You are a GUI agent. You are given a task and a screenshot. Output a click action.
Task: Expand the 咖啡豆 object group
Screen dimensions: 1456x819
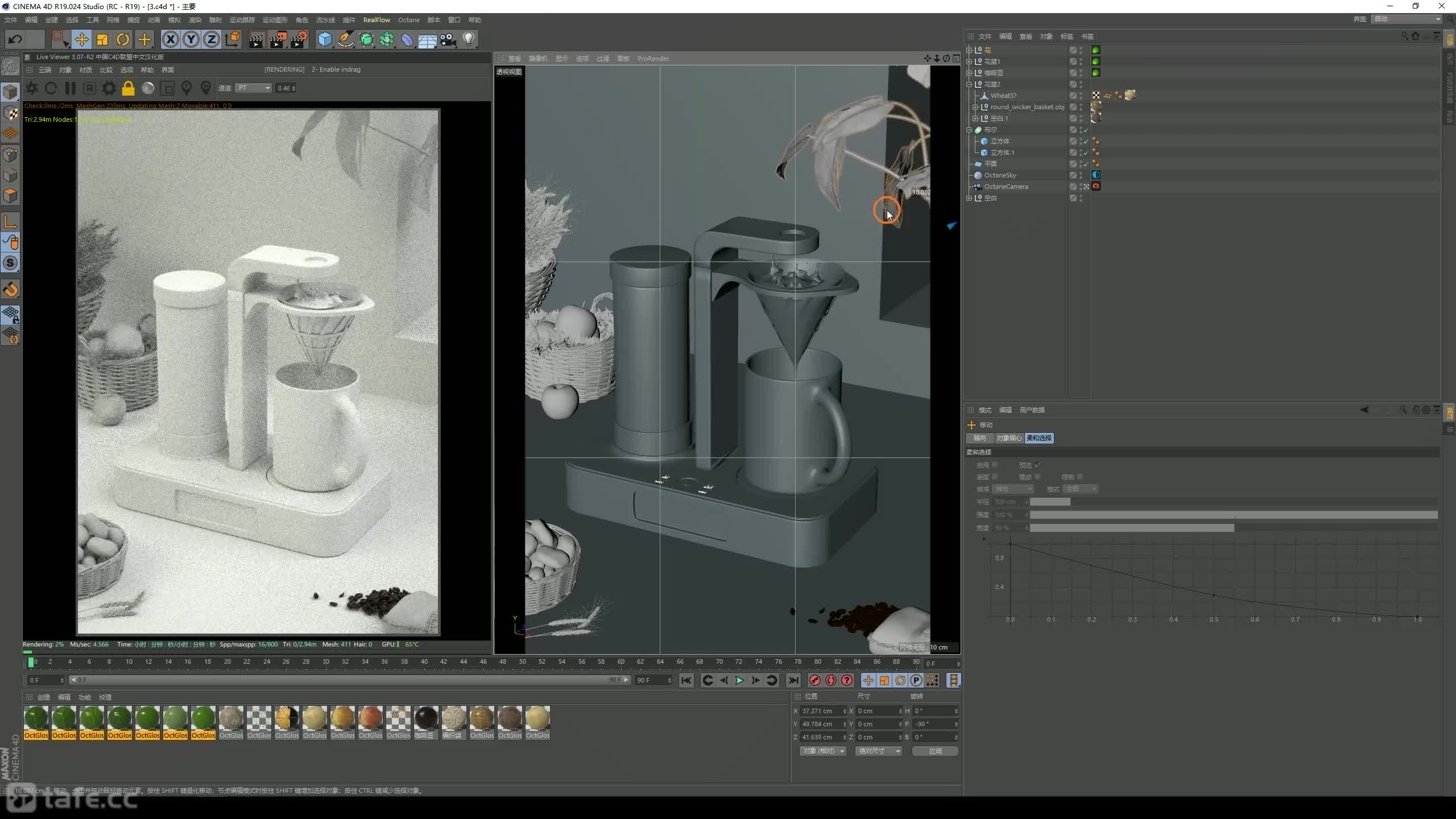click(x=969, y=73)
